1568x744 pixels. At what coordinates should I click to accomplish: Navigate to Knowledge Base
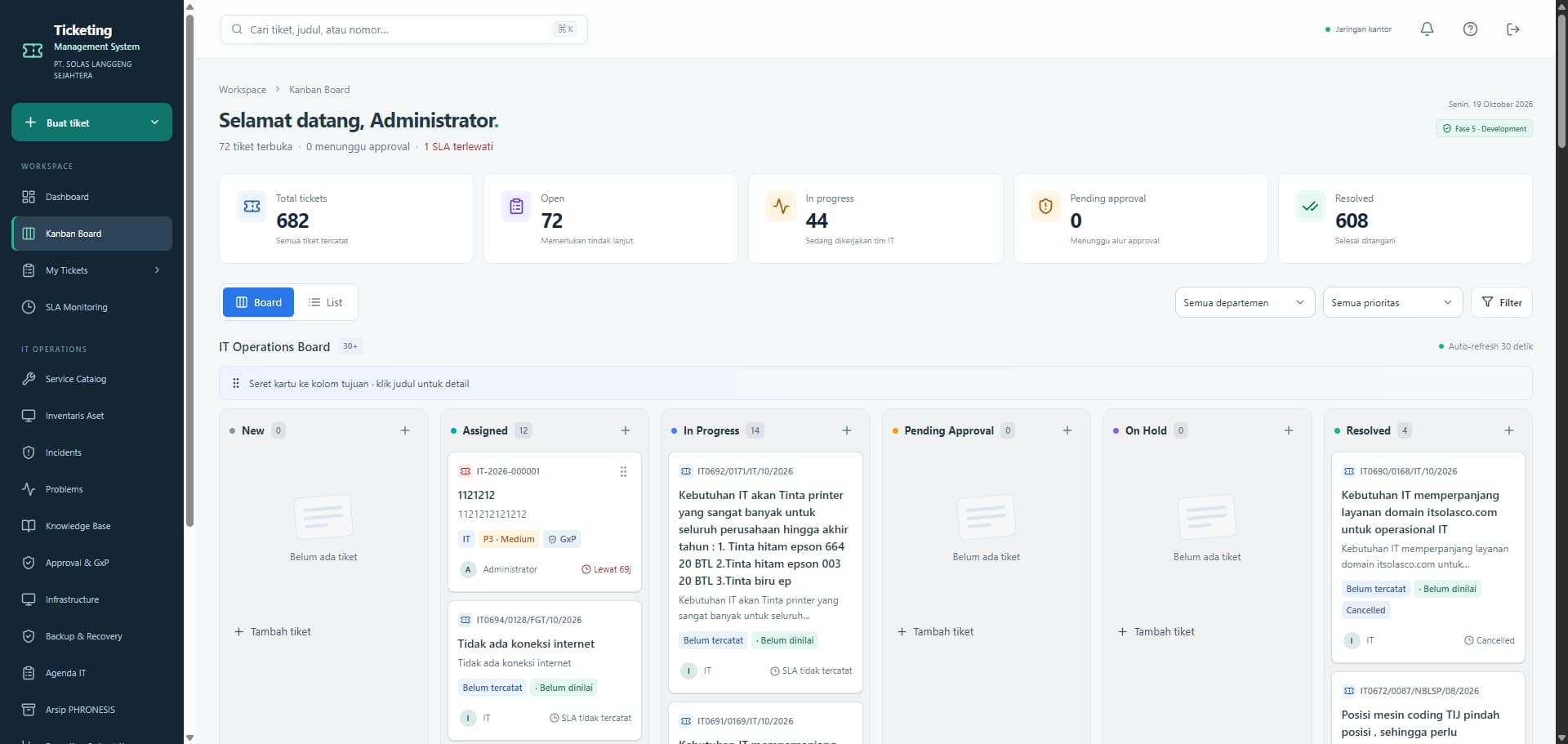[x=91, y=526]
